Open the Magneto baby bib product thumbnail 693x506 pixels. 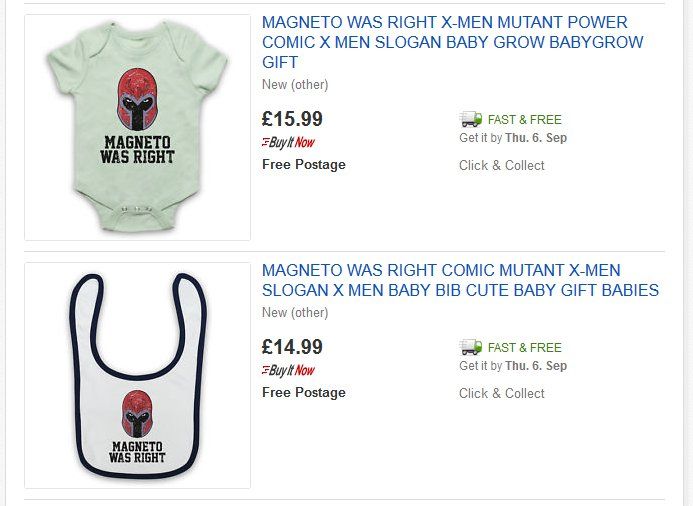tap(137, 375)
